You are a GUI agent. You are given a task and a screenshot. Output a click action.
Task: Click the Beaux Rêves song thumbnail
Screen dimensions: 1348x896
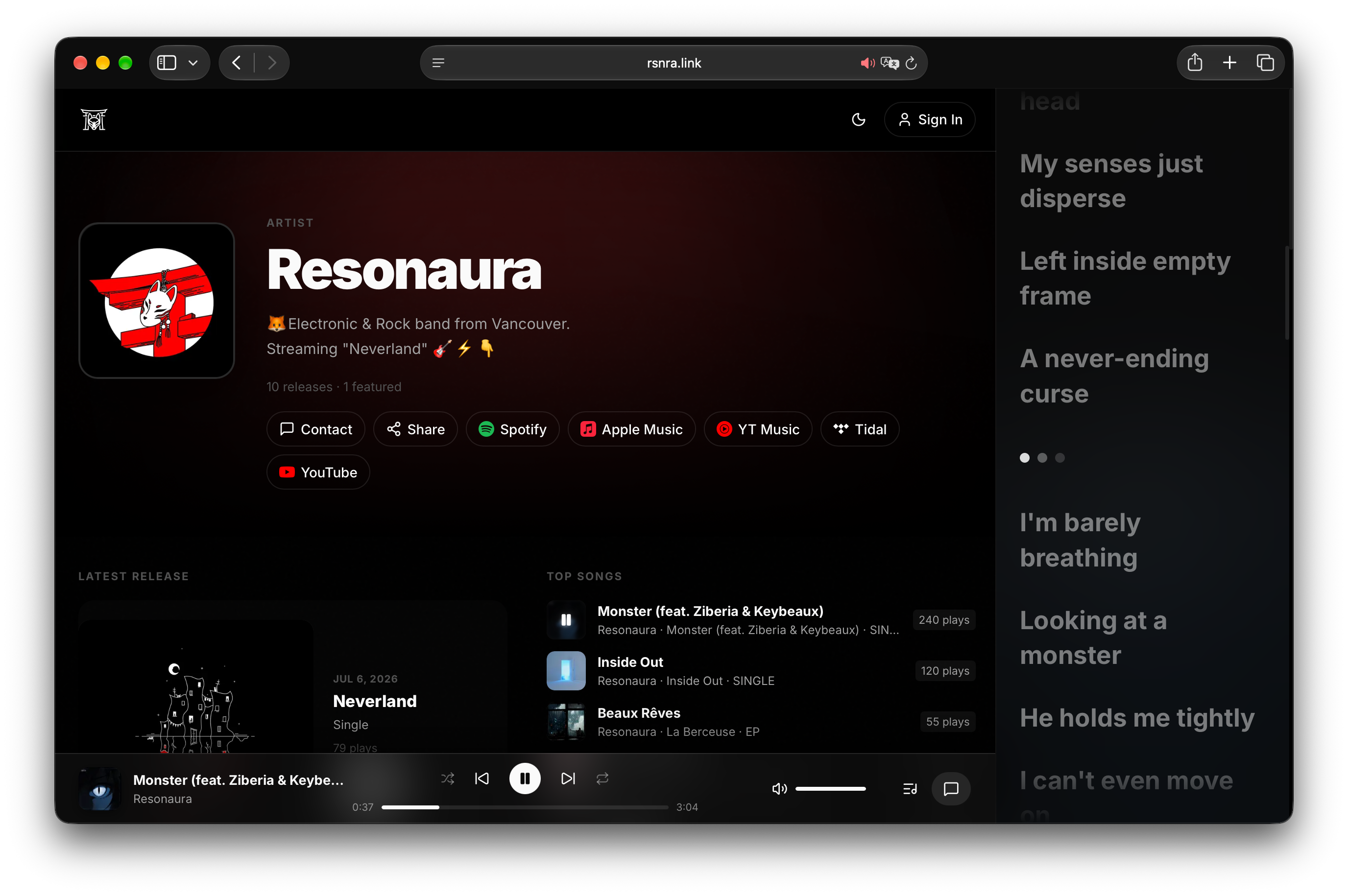[x=566, y=722]
